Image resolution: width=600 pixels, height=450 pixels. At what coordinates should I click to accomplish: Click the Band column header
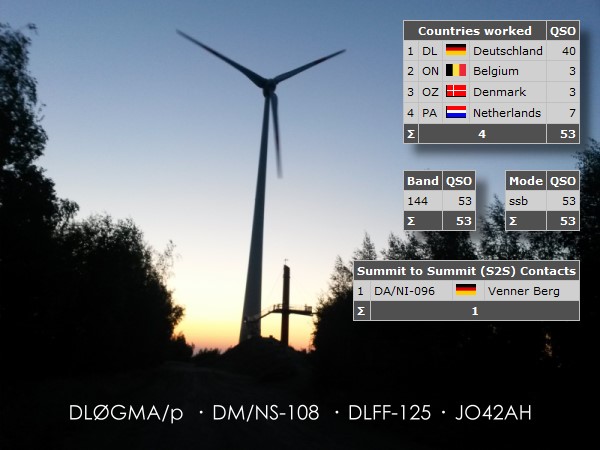pyautogui.click(x=422, y=181)
